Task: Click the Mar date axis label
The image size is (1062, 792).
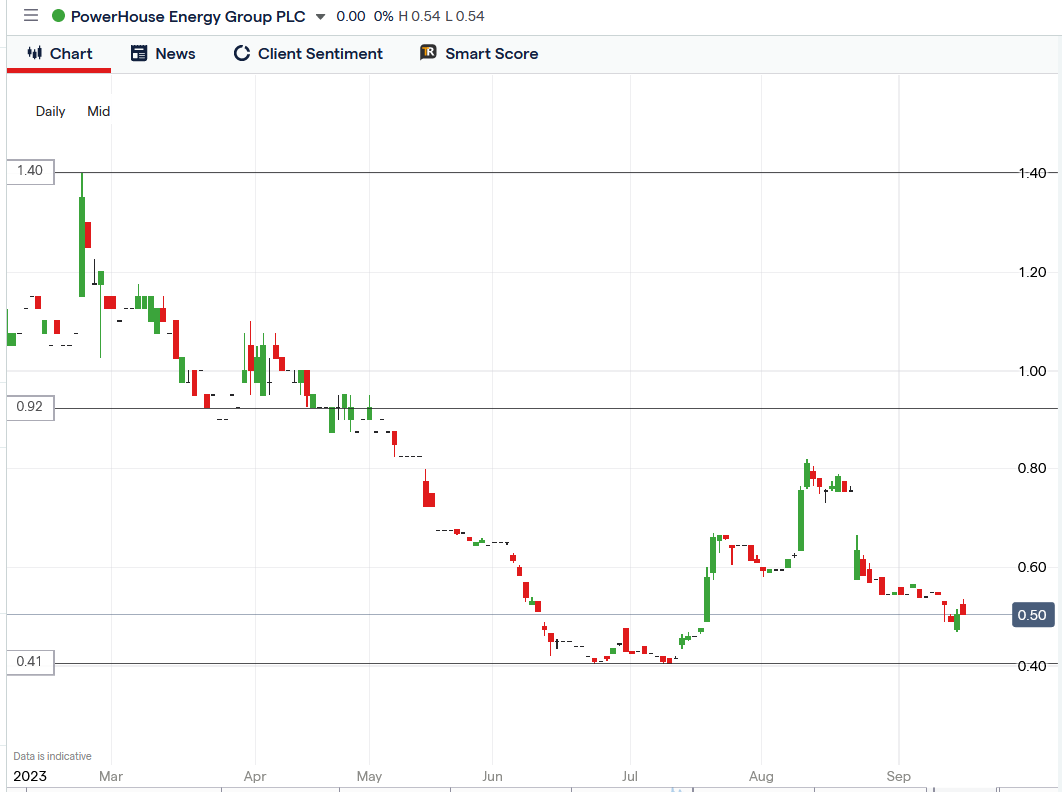Action: [x=111, y=776]
